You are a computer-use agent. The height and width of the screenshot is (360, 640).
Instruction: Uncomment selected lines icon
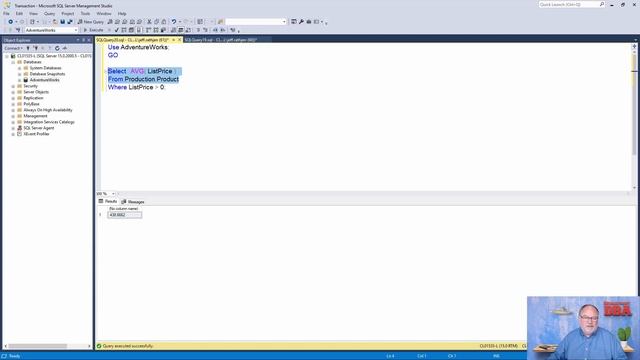pyautogui.click(x=205, y=30)
